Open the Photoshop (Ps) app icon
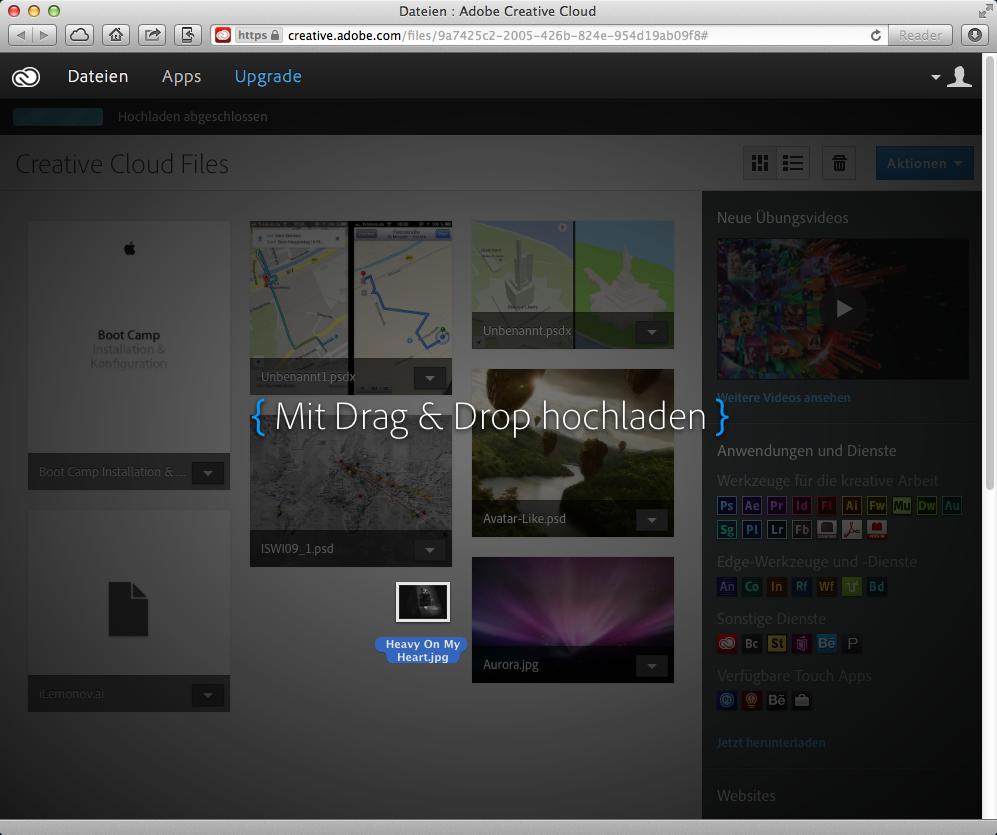The width and height of the screenshot is (997, 835). [x=727, y=506]
